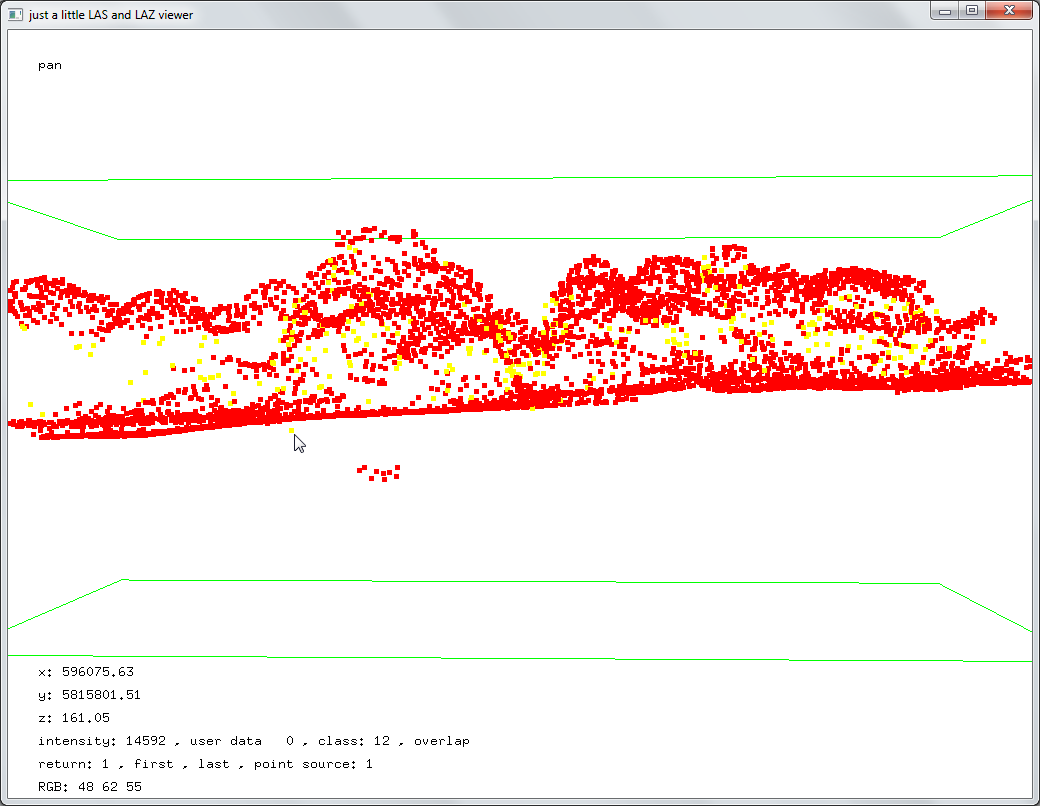Click the window title text 'just a little LAS and LAZ viewer'
Image resolution: width=1040 pixels, height=806 pixels.
click(111, 15)
